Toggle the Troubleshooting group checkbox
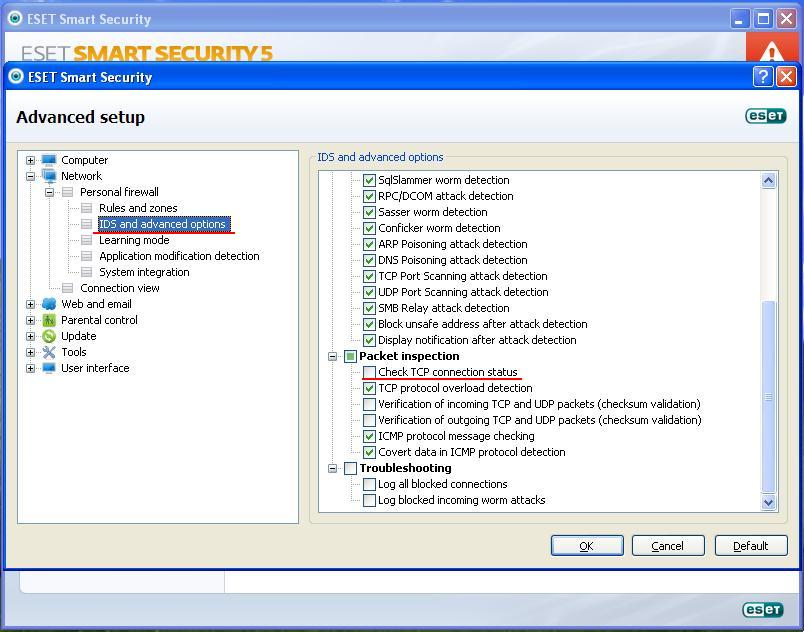The height and width of the screenshot is (632, 804). click(350, 468)
